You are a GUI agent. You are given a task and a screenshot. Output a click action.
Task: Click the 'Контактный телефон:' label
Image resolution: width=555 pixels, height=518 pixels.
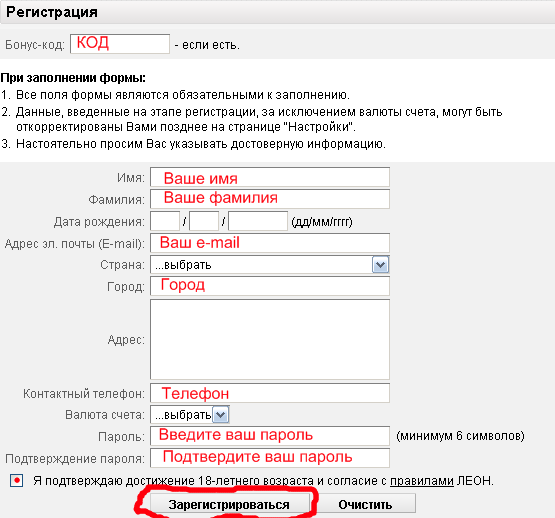84,394
